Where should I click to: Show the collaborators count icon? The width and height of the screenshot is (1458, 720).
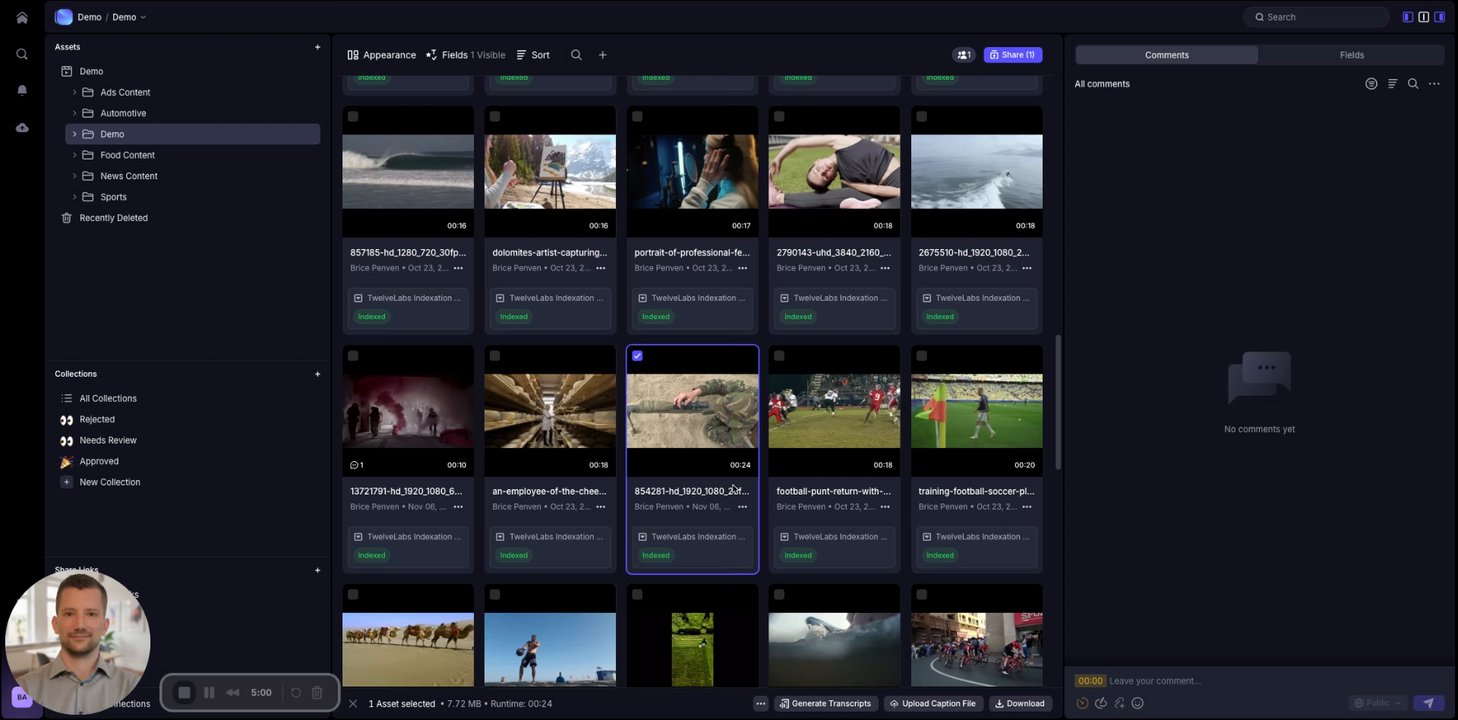tap(964, 55)
